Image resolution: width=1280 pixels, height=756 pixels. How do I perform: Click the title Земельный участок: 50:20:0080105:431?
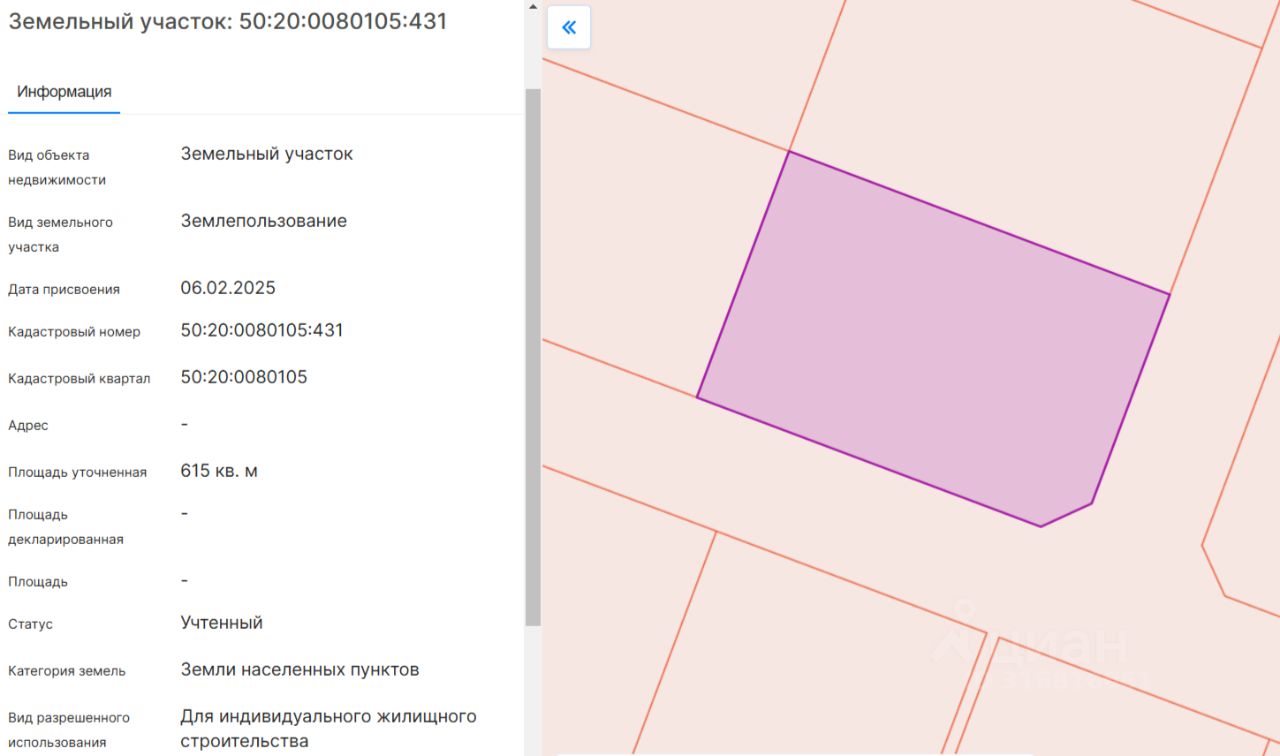[228, 21]
